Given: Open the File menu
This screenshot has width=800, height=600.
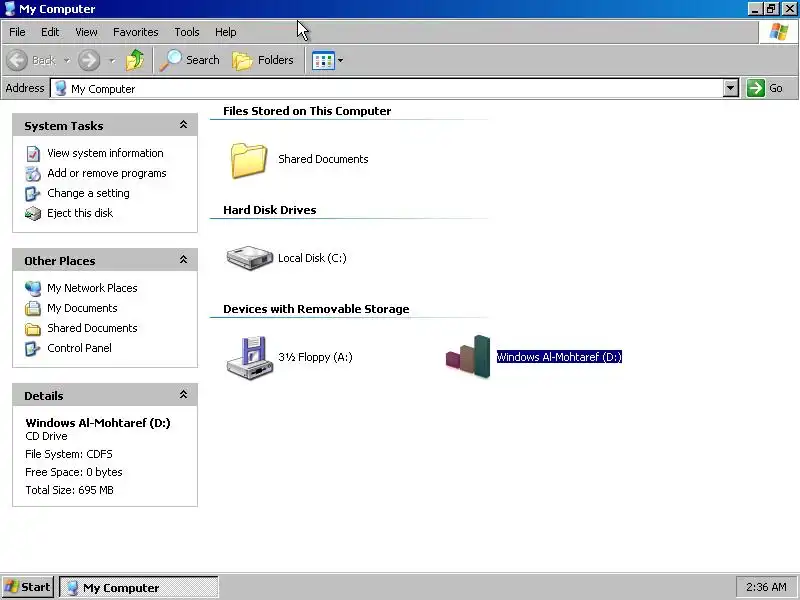Looking at the screenshot, I should [17, 32].
